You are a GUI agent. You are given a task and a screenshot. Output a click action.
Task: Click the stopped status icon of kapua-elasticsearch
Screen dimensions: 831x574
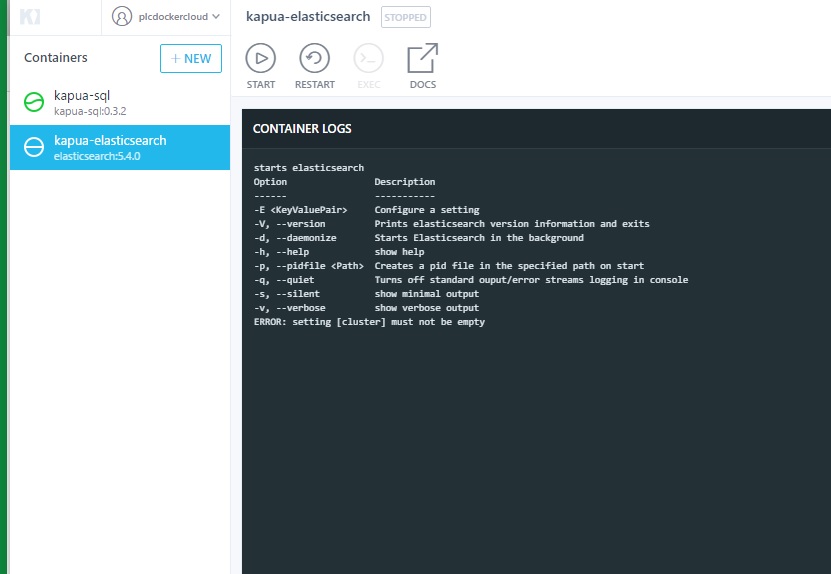34,147
